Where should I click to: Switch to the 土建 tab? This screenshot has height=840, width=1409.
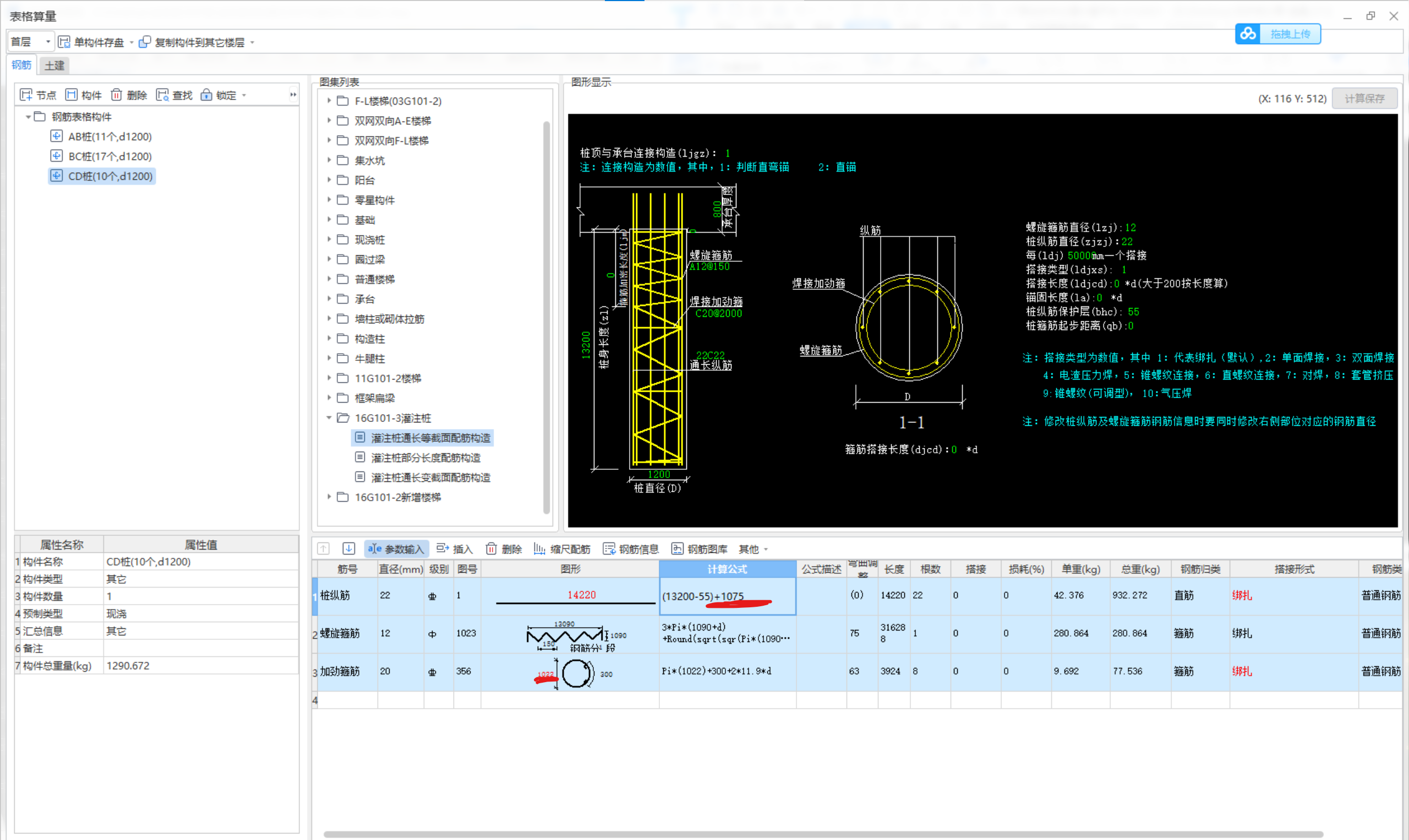(54, 65)
